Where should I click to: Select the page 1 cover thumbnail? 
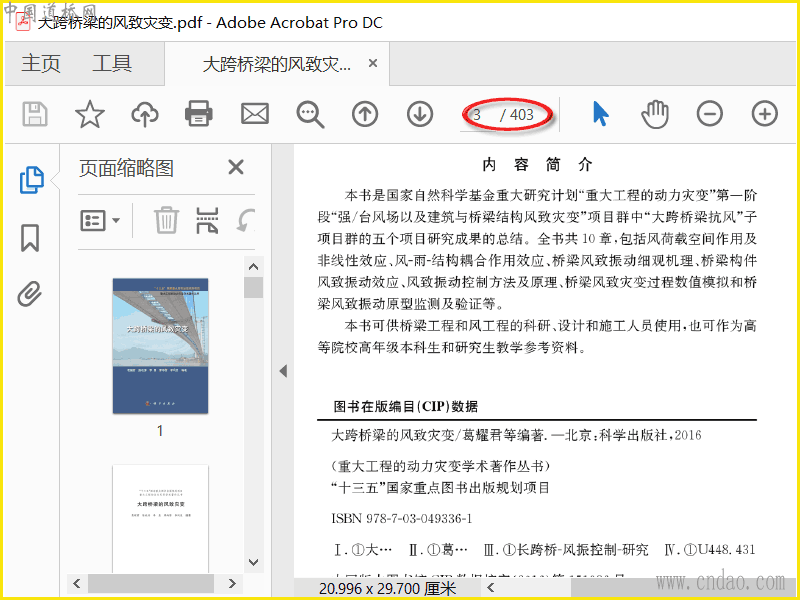pyautogui.click(x=160, y=345)
